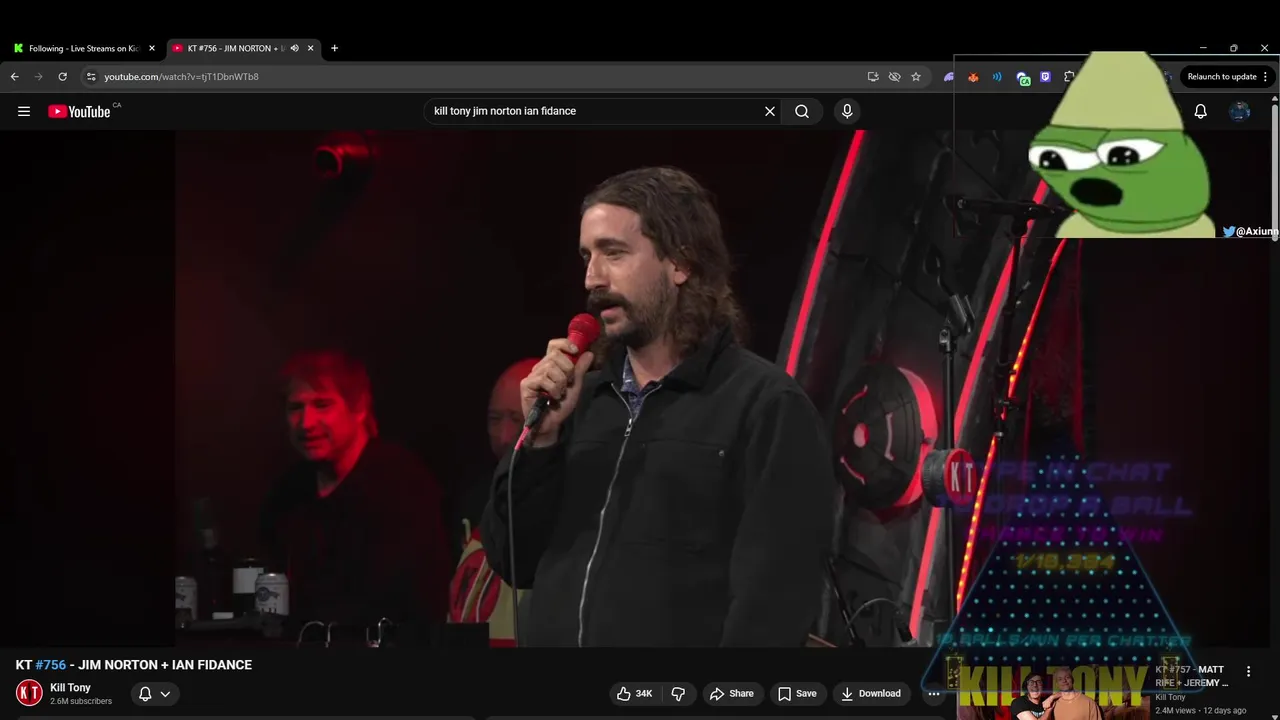Open the extensions puzzle-piece menu
The width and height of the screenshot is (1280, 720).
coord(1069,76)
